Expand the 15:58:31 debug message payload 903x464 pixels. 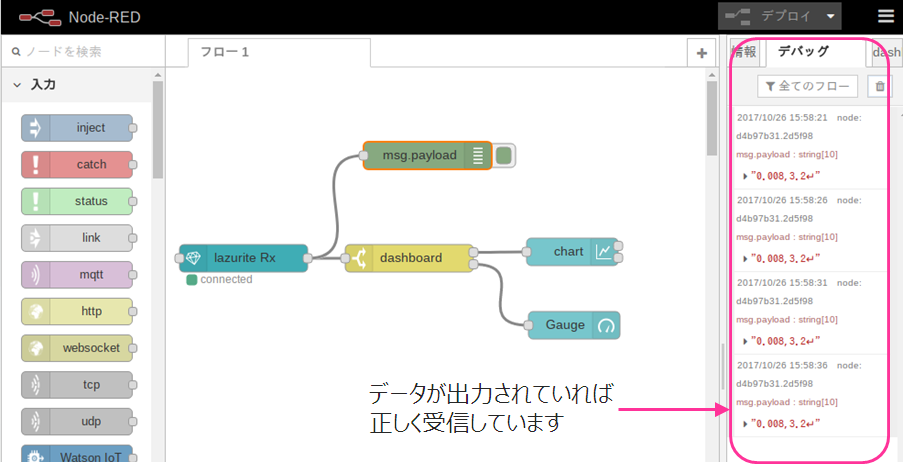(x=746, y=341)
